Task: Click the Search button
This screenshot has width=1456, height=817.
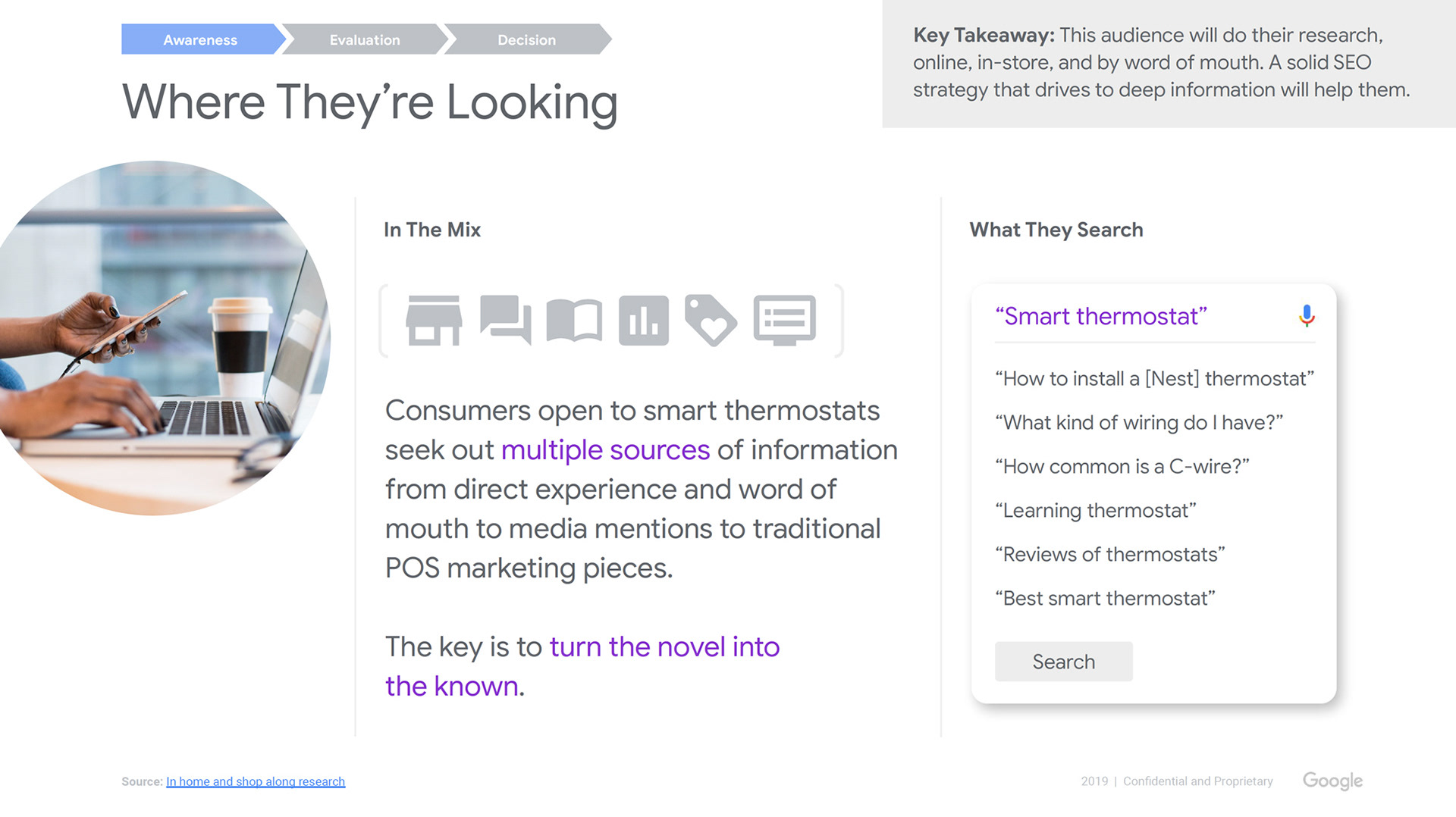Action: 1063,662
